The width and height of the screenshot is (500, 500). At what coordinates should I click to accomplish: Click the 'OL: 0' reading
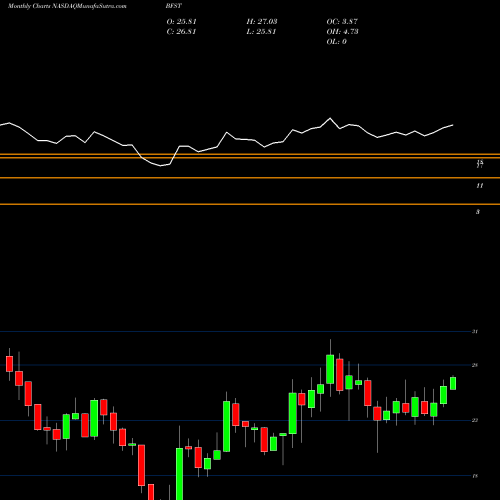click(336, 42)
